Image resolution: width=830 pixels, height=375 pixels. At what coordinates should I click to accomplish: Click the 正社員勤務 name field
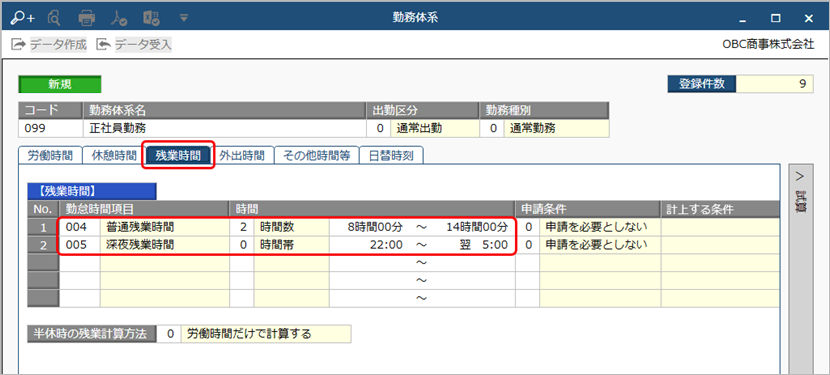224,128
